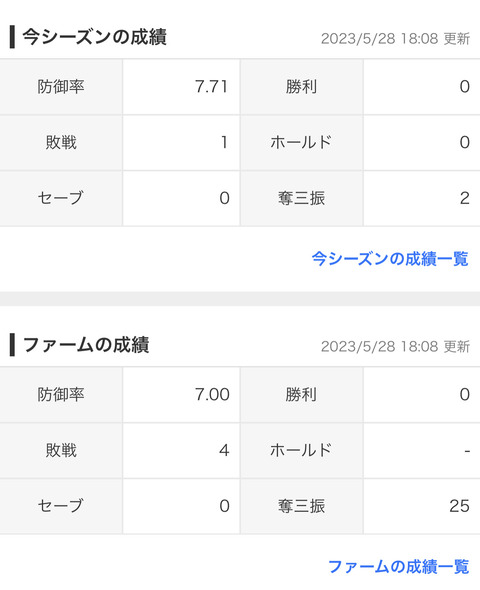480x590 pixels.
Task: Click the season ホールド label cell
Action: tap(302, 142)
